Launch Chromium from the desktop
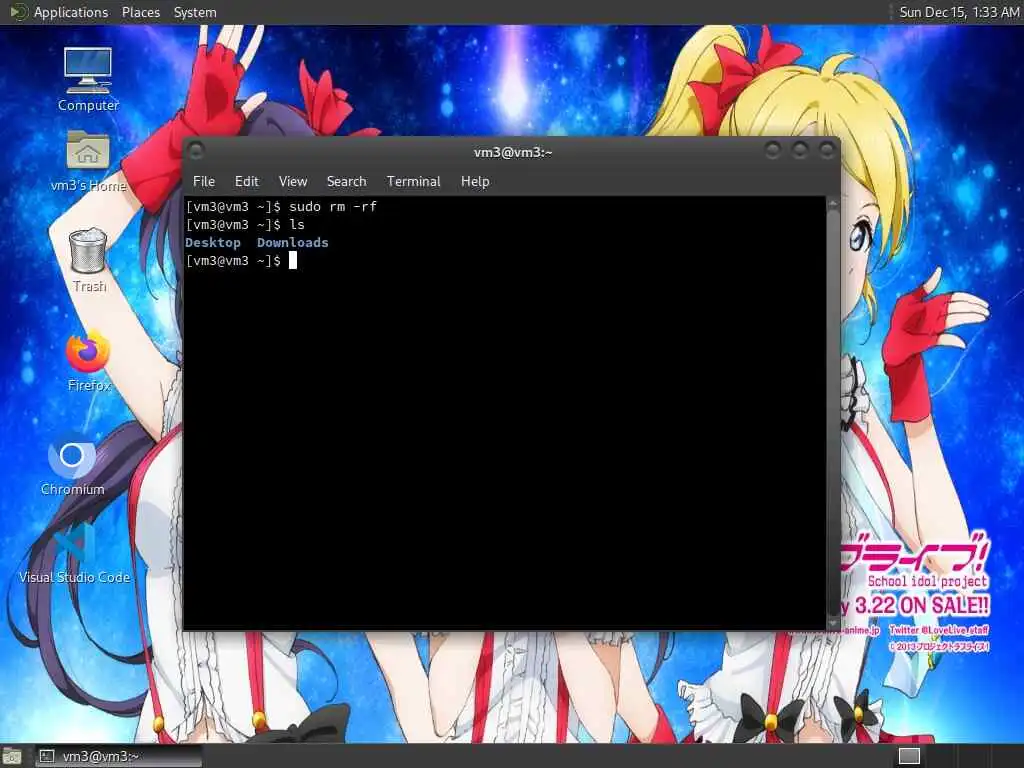The height and width of the screenshot is (768, 1024). [72, 464]
